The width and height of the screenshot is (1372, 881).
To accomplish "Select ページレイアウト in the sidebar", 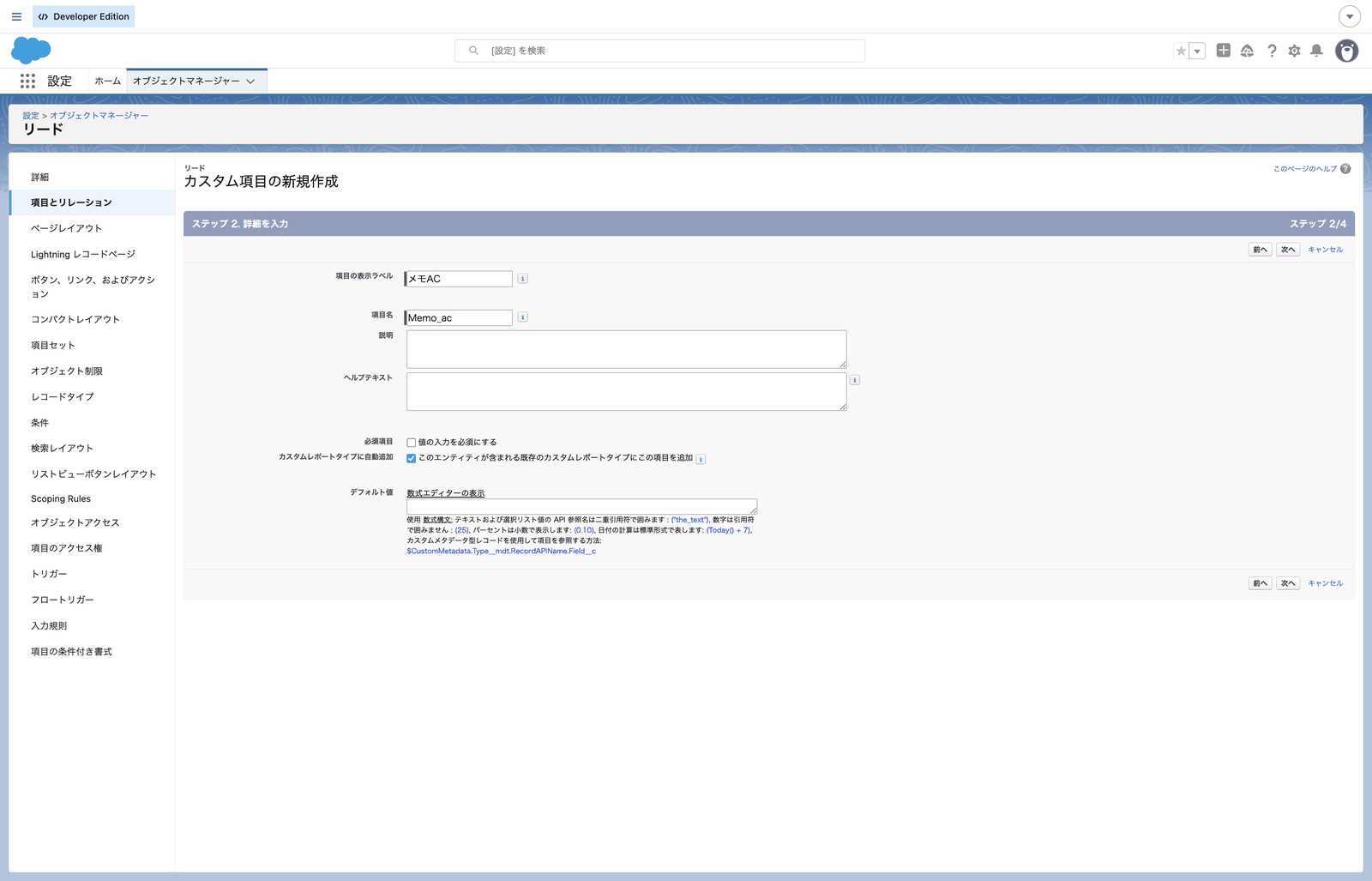I will [66, 228].
